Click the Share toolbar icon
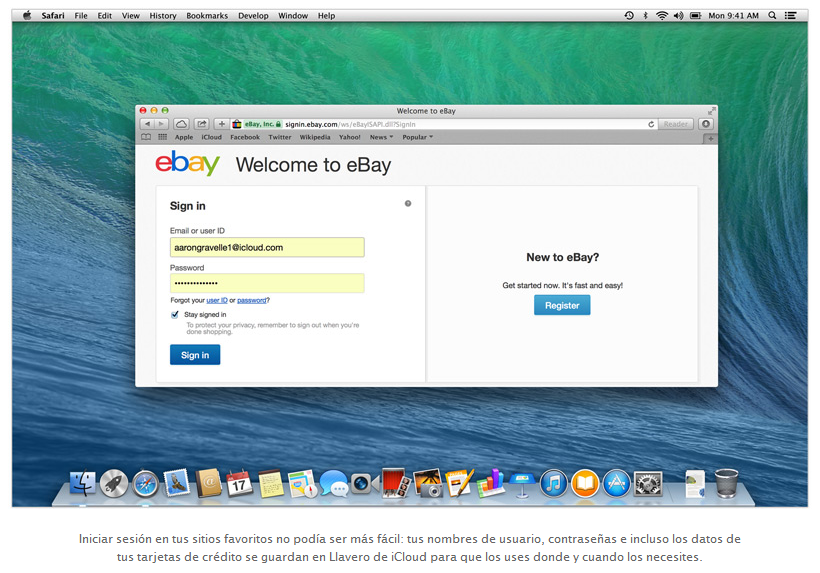 (201, 124)
